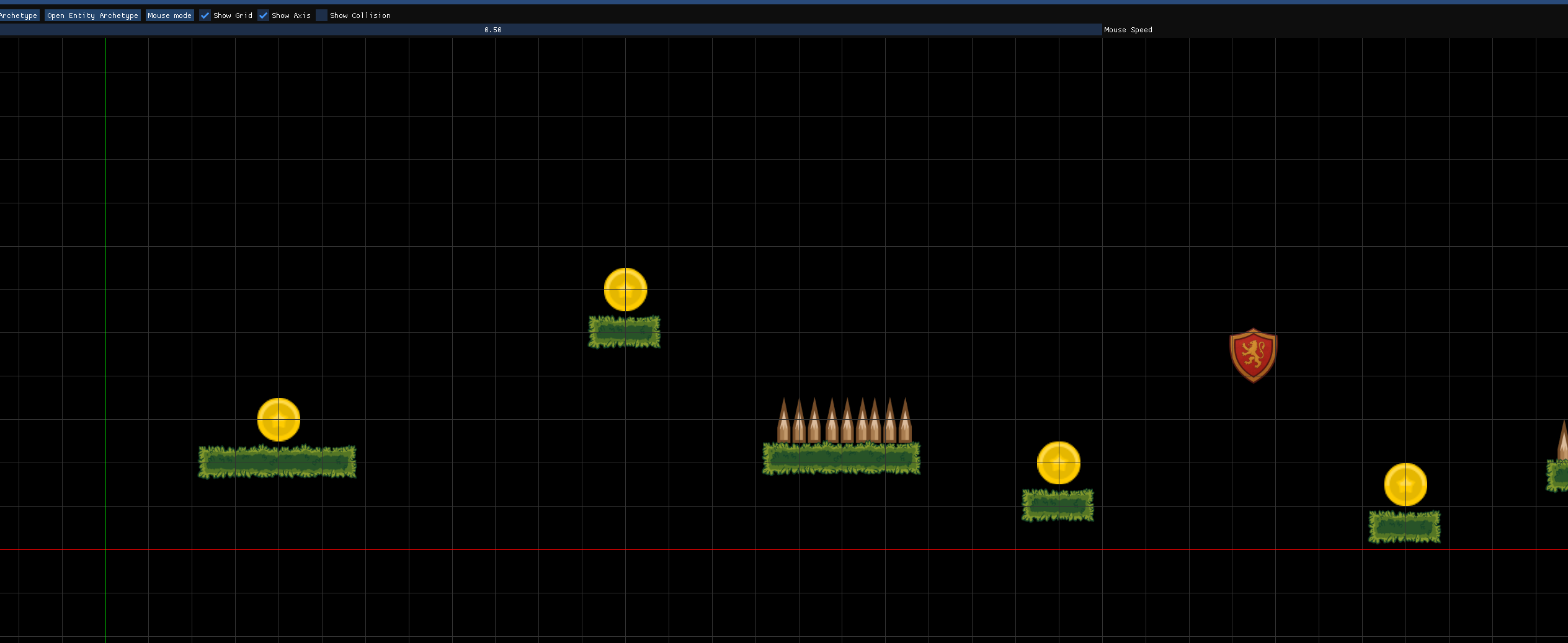Image resolution: width=1568 pixels, height=643 pixels.
Task: Select the coin just right of the spike platform
Action: [1058, 463]
